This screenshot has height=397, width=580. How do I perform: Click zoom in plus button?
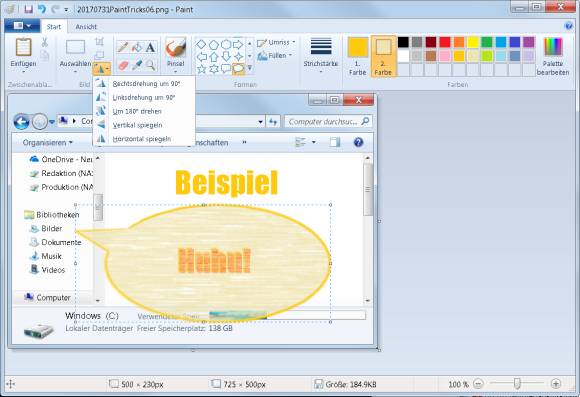[x=556, y=384]
